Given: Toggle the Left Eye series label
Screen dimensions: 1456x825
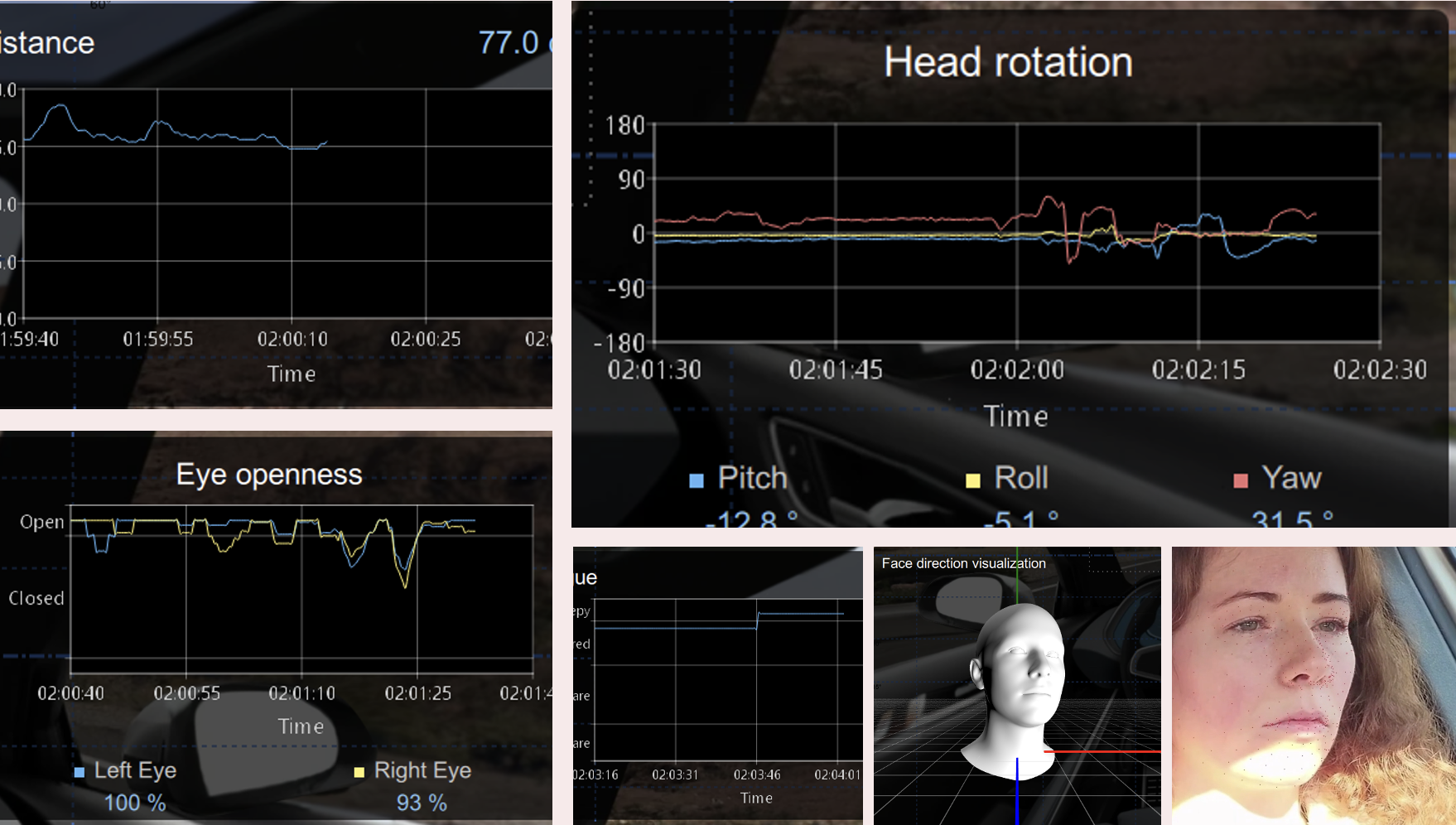Looking at the screenshot, I should click(x=135, y=770).
